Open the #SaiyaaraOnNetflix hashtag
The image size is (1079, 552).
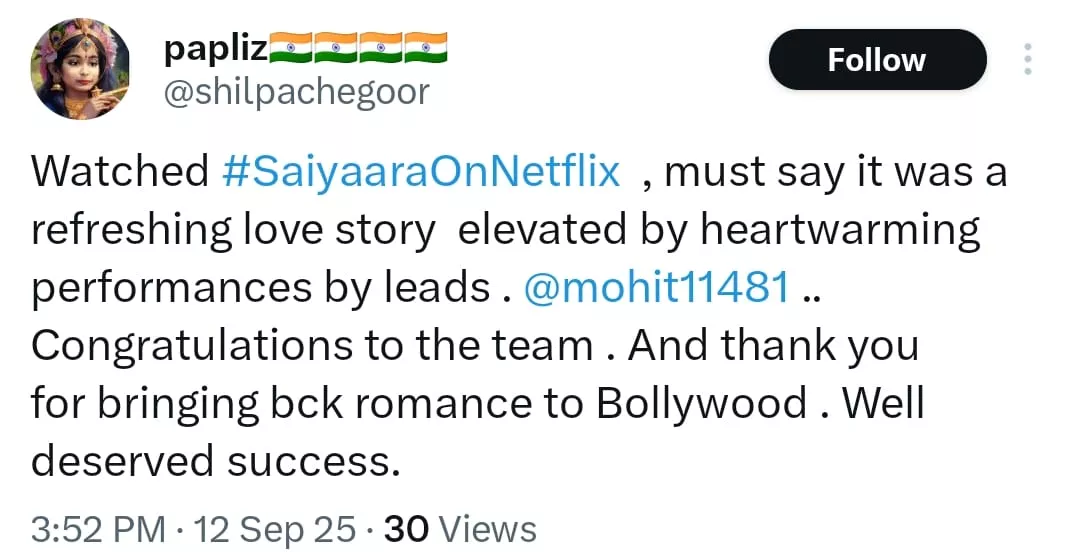coord(420,172)
